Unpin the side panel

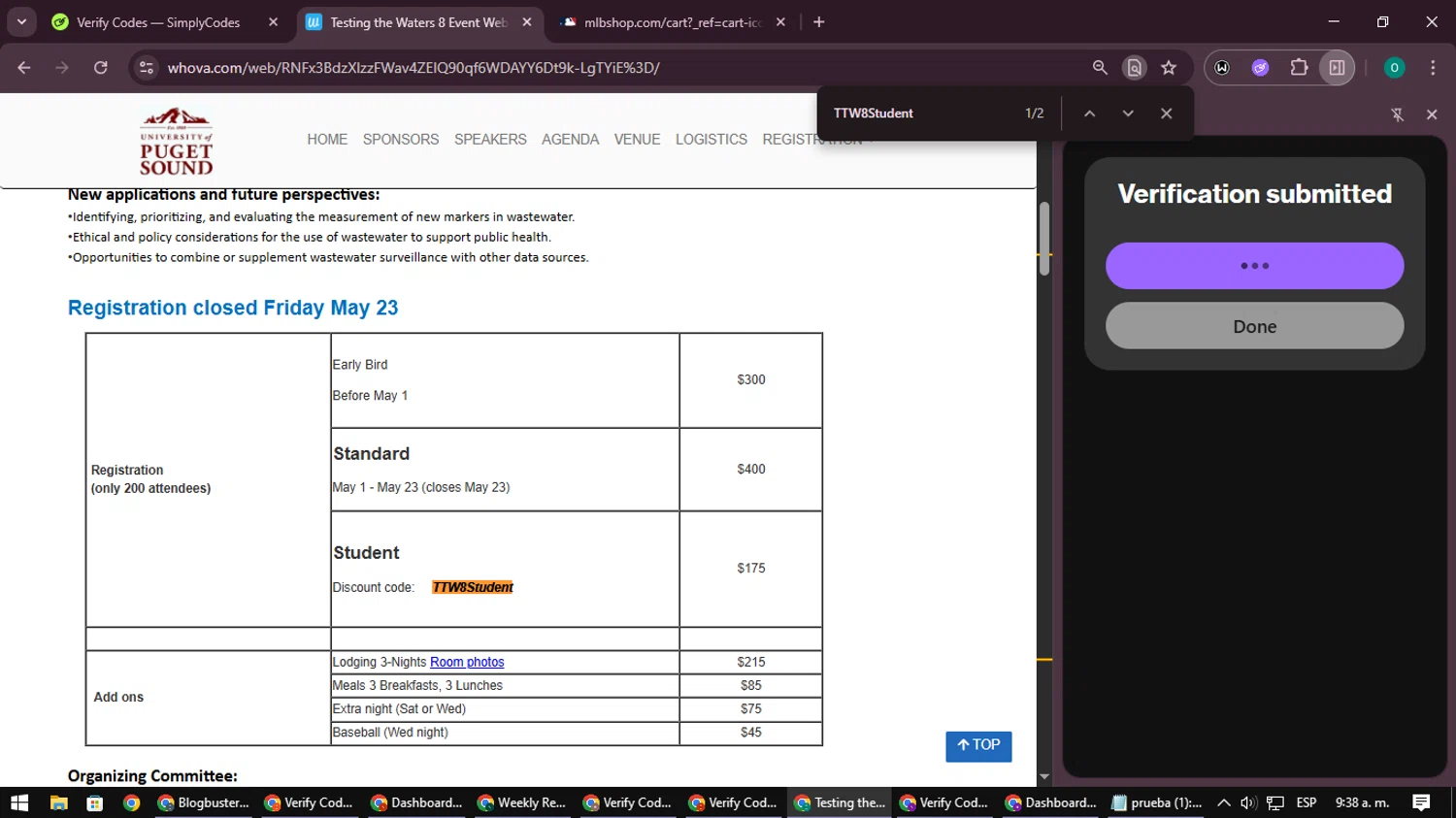point(1398,115)
